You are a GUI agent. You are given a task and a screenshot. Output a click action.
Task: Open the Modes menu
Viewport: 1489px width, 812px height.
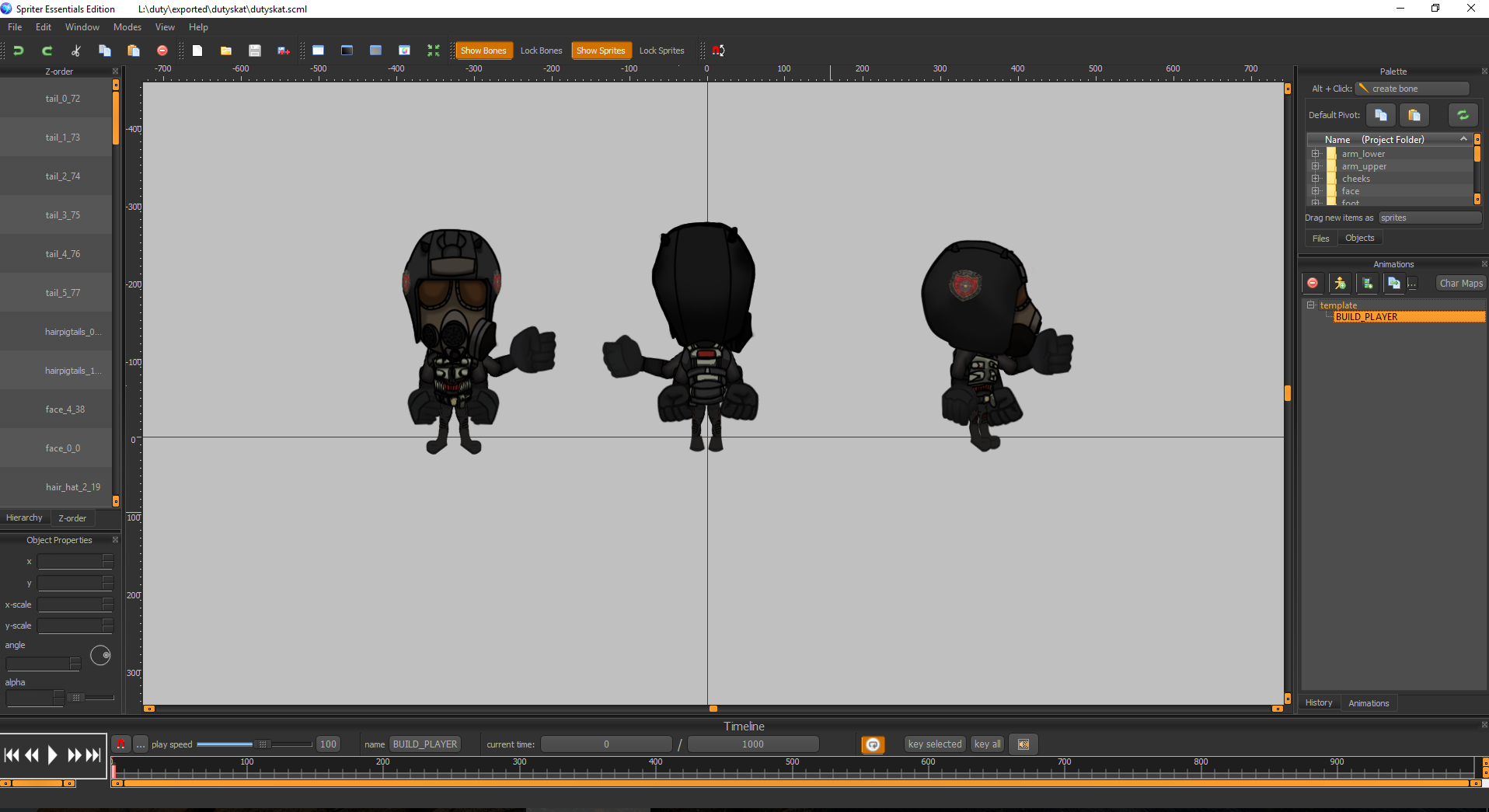127,27
